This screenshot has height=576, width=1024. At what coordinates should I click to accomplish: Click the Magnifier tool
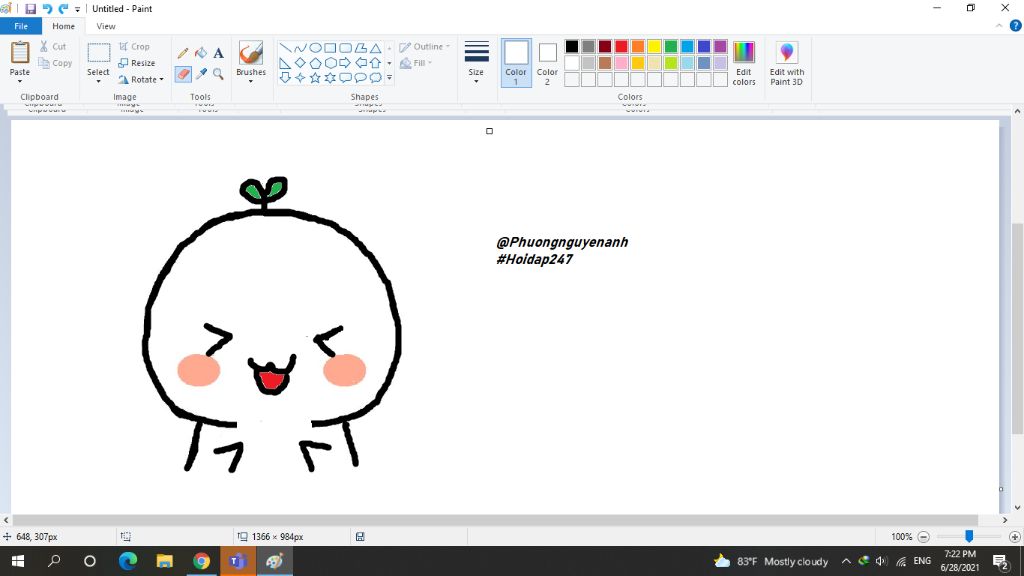[x=218, y=74]
